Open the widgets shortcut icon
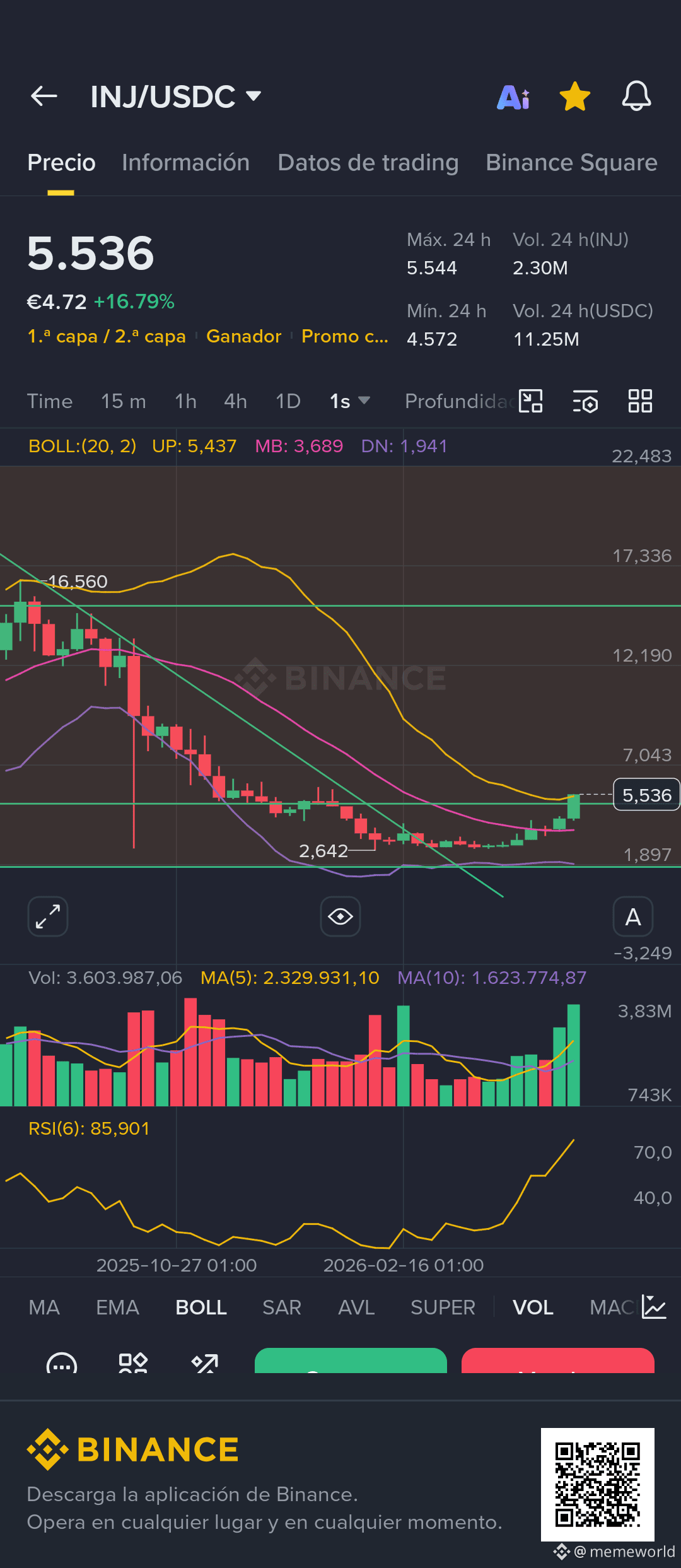 (133, 1362)
